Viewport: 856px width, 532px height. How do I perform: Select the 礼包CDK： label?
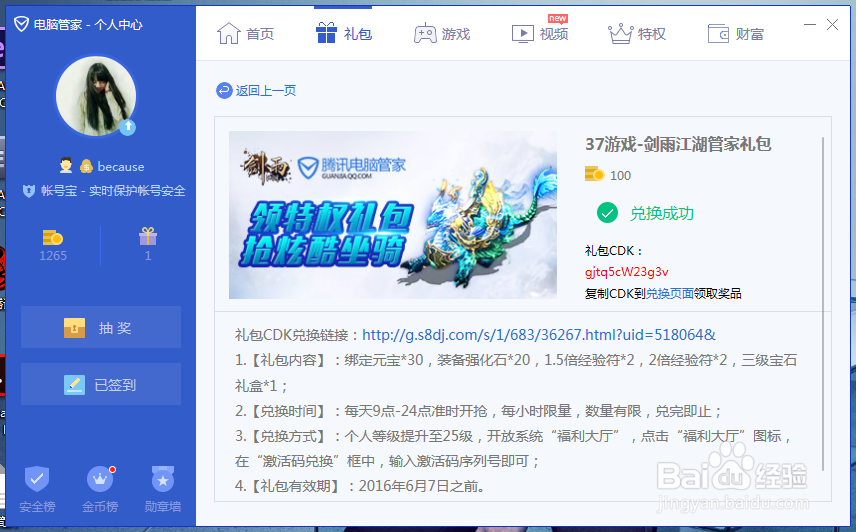click(614, 251)
